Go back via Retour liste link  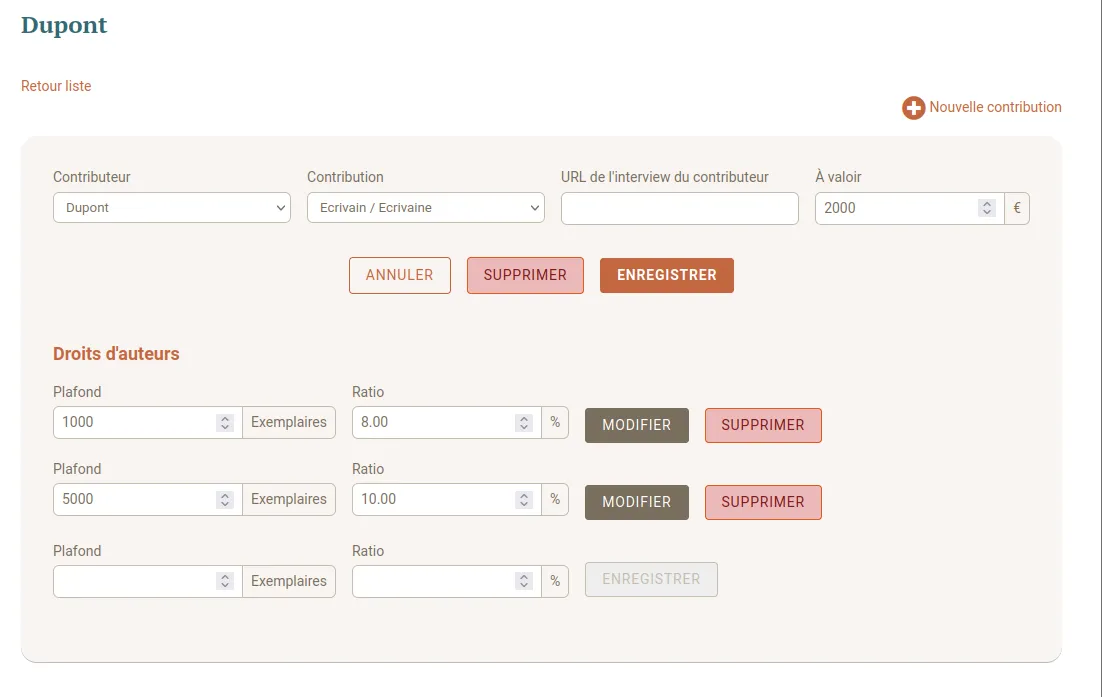click(56, 86)
